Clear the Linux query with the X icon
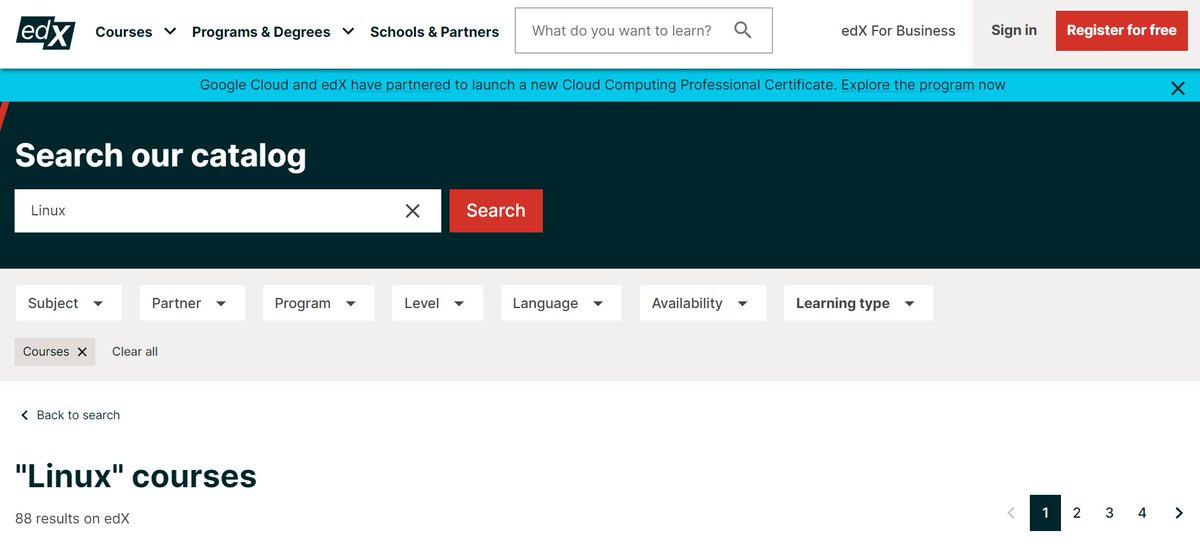 tap(413, 211)
